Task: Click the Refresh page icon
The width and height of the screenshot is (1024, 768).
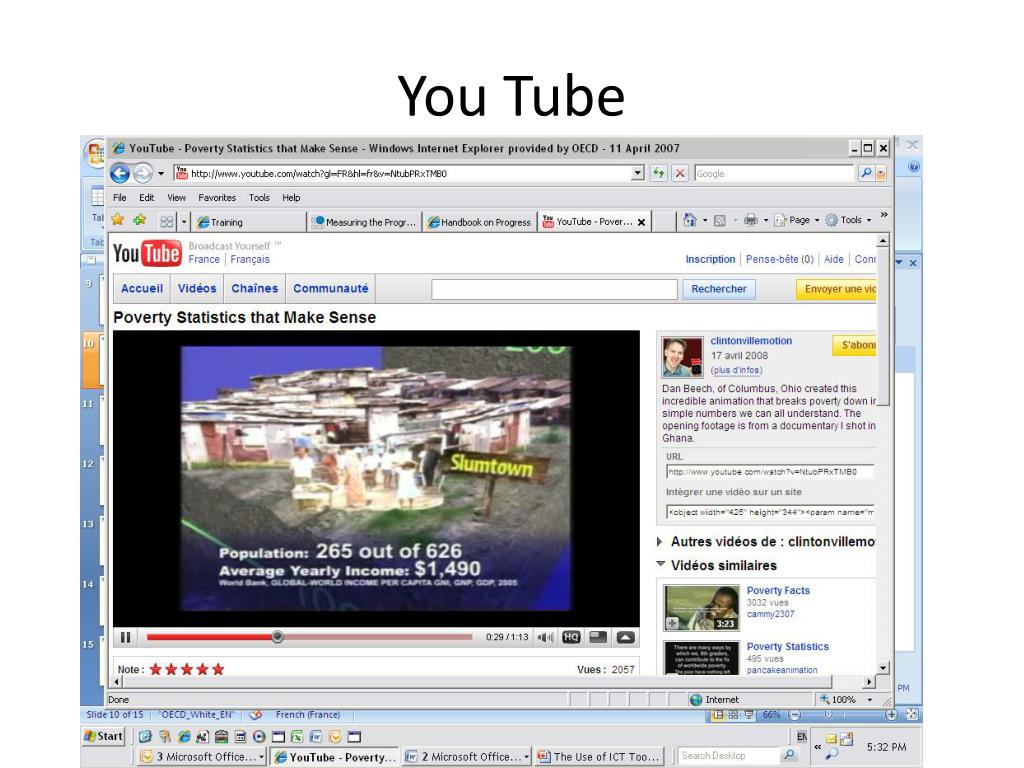Action: click(x=658, y=173)
